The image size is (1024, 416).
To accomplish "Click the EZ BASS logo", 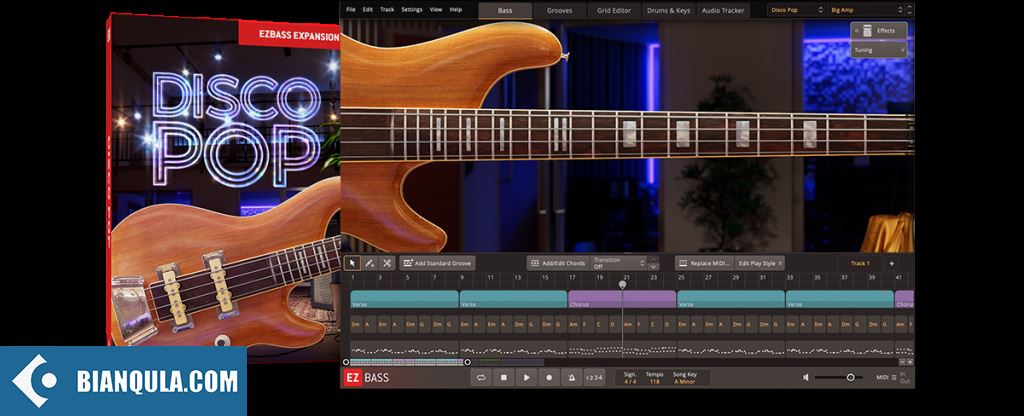I will click(x=366, y=377).
